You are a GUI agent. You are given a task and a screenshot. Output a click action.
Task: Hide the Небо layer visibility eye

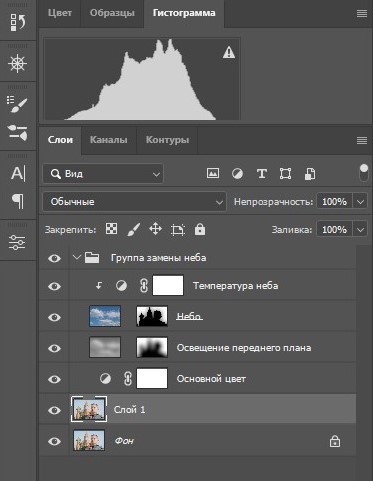point(54,317)
